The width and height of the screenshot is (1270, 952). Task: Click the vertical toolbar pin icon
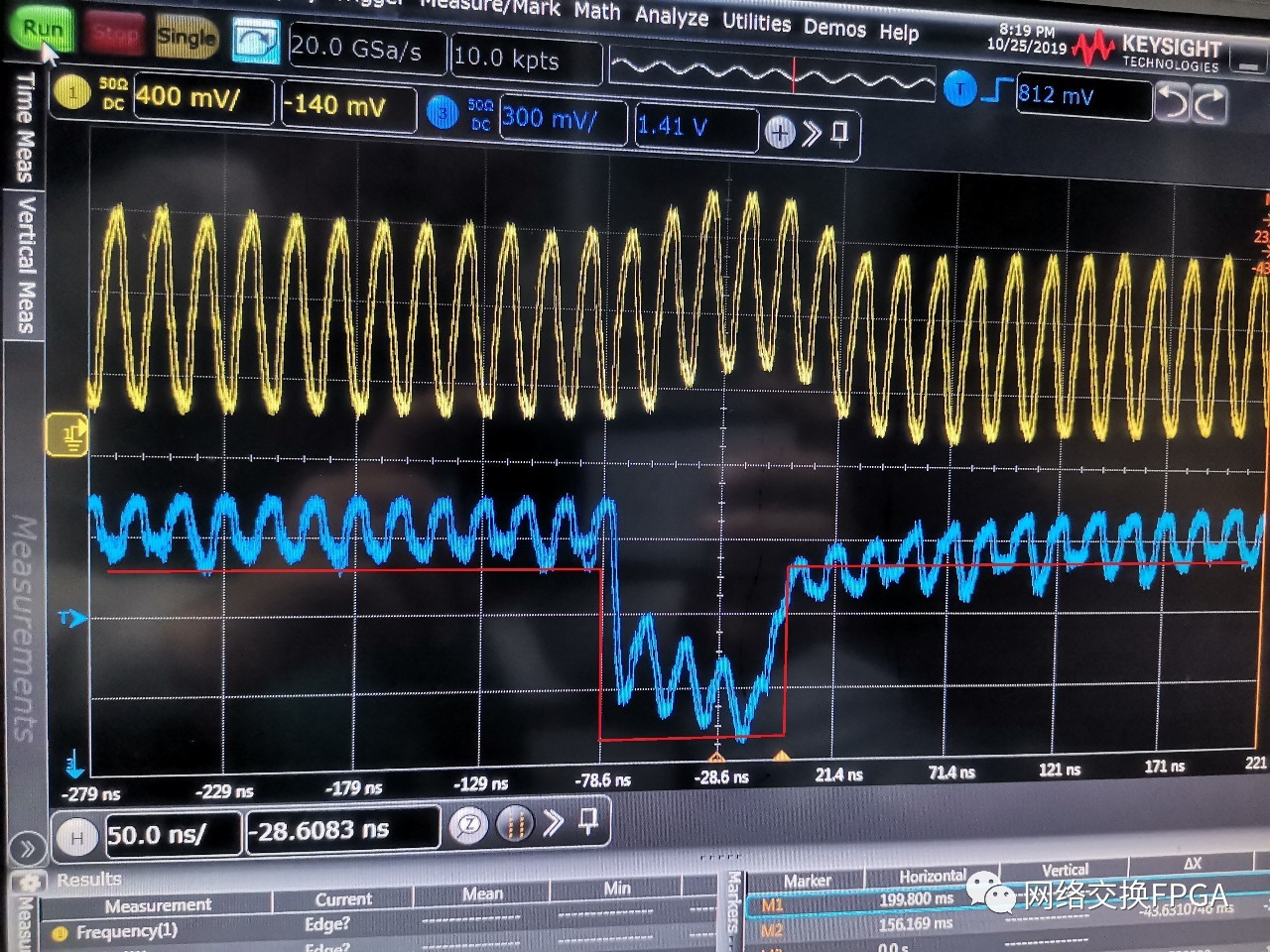tap(840, 133)
